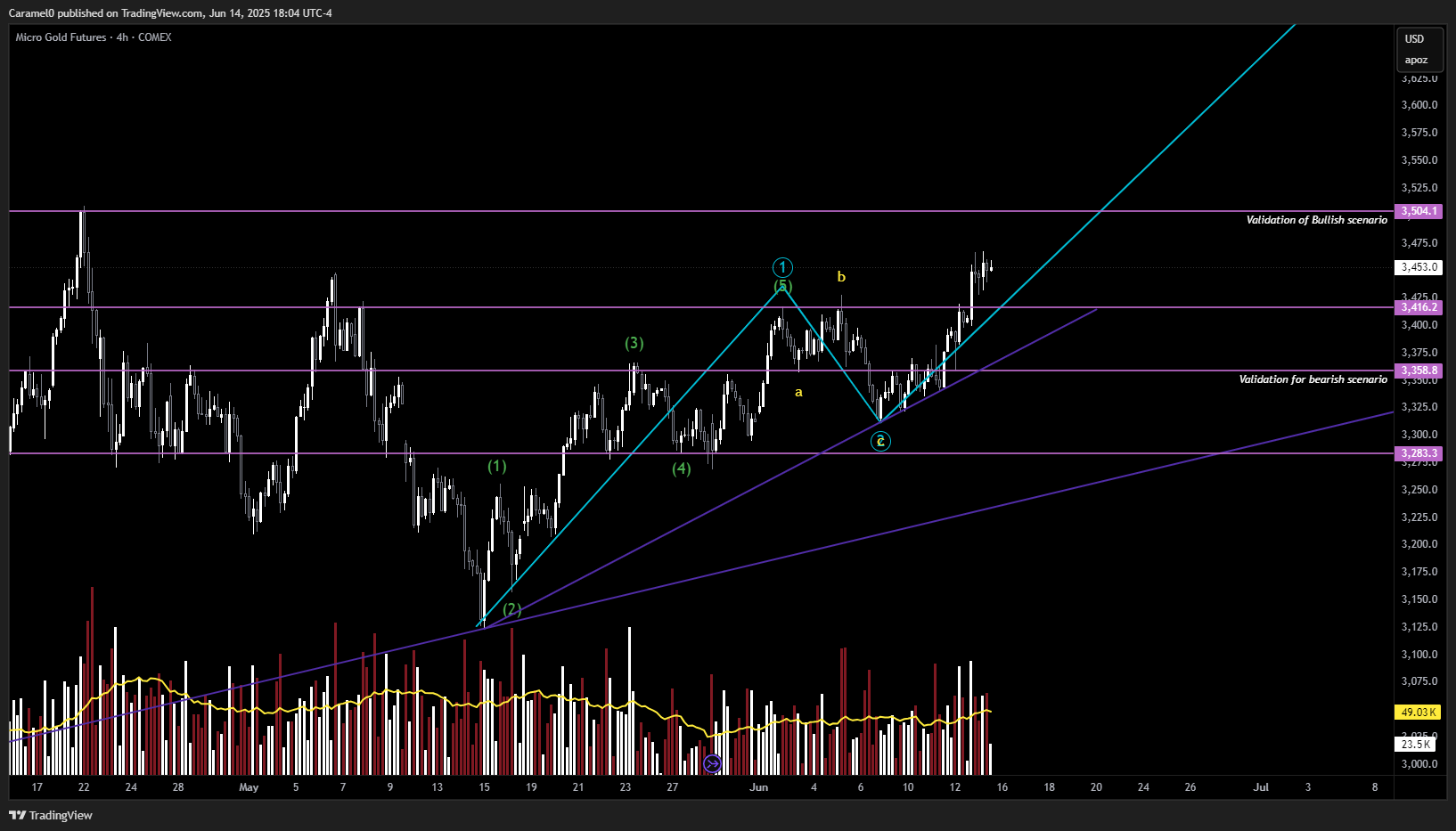Click the '20' date on time axis
The image size is (1456, 831).
coord(1096,787)
